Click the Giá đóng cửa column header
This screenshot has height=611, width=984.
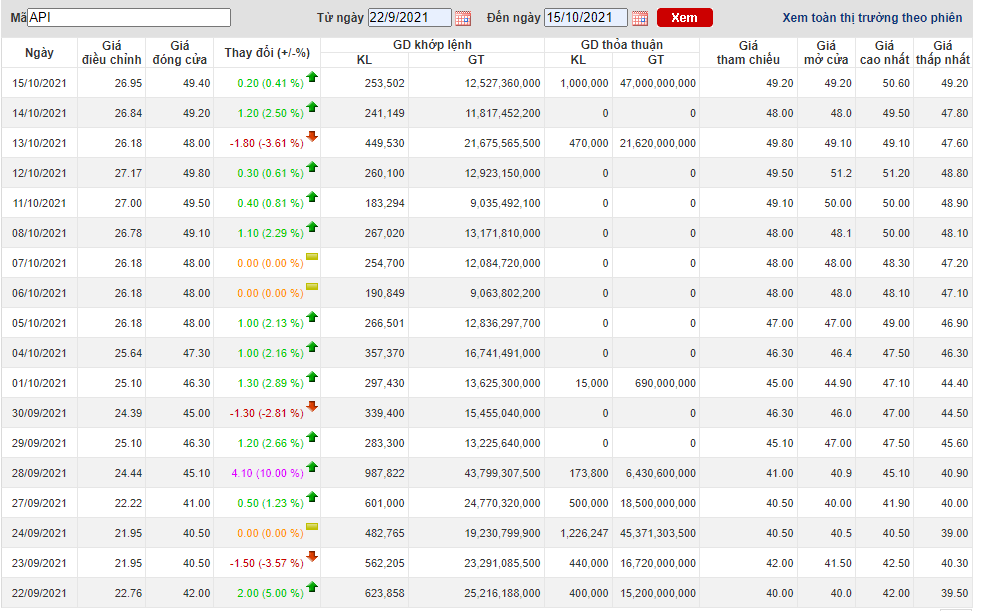coord(179,53)
